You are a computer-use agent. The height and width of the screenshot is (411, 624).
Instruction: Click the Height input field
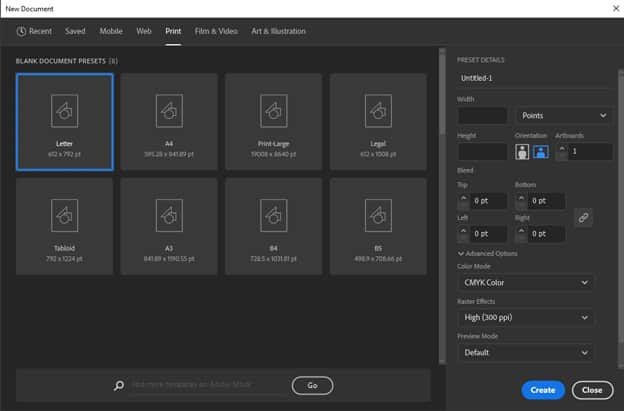click(x=482, y=152)
